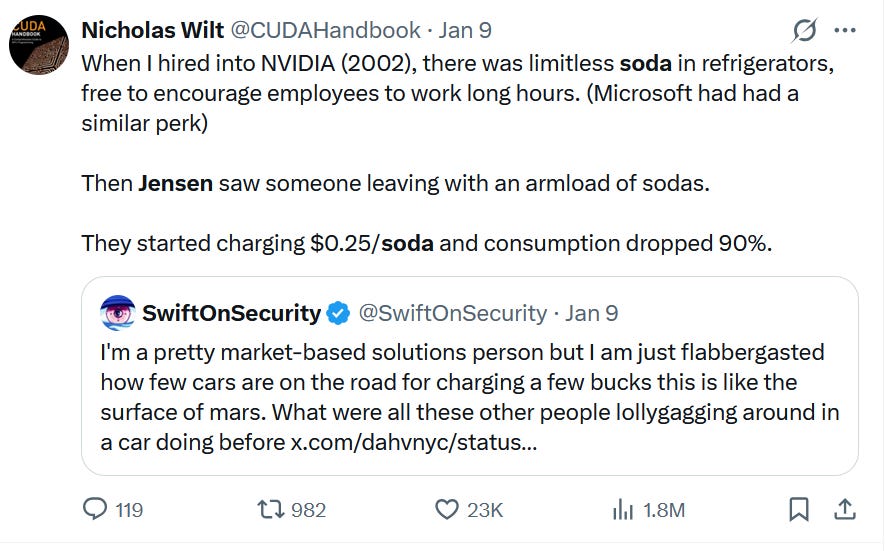Click the reply speech bubble icon
The height and width of the screenshot is (551, 885).
coord(95,510)
